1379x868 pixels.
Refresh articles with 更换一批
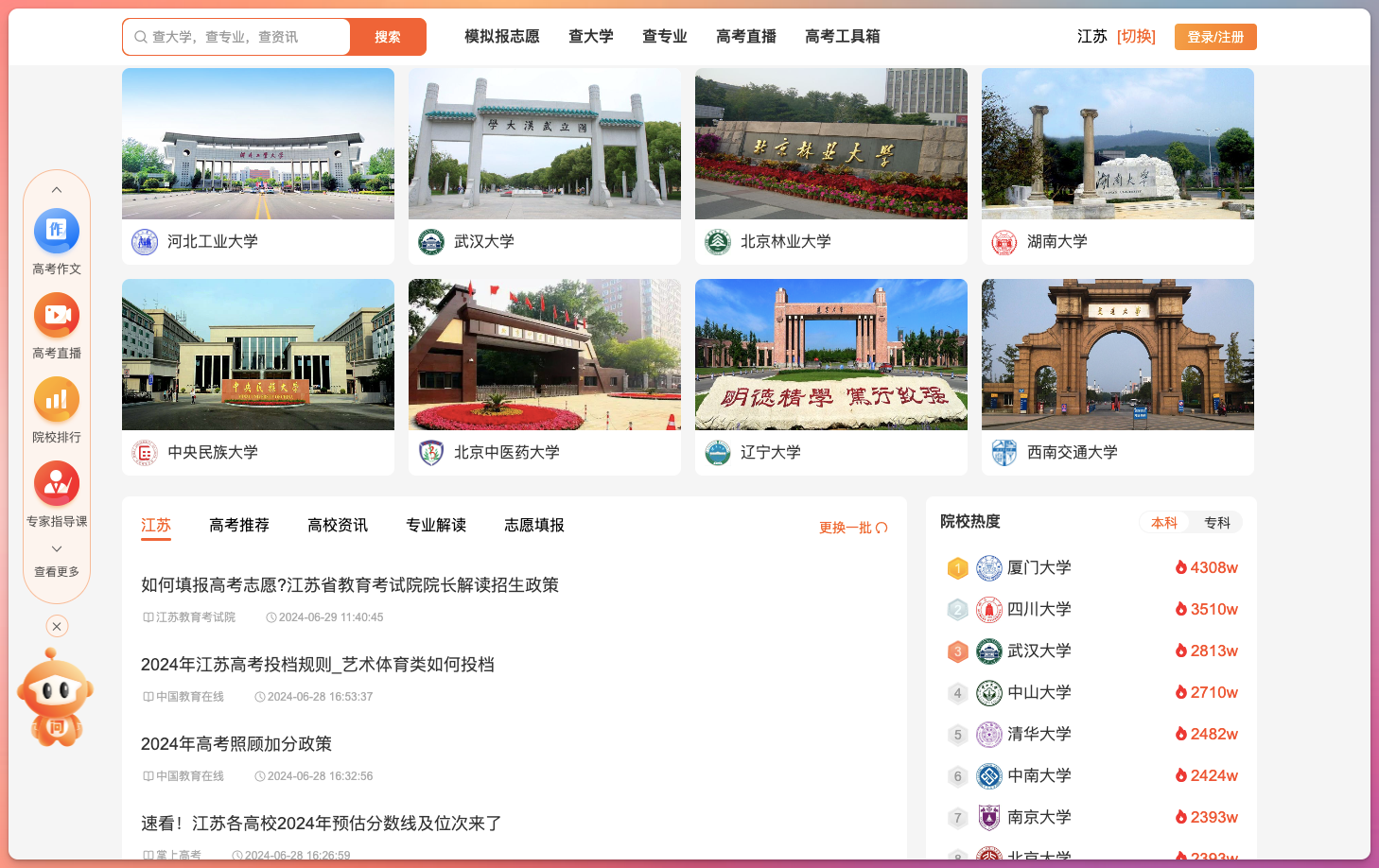[x=853, y=528]
